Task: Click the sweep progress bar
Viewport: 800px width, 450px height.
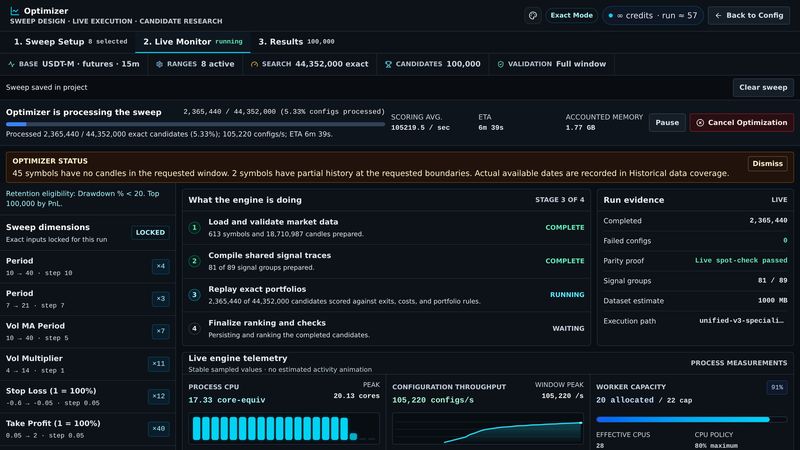Action: point(195,124)
